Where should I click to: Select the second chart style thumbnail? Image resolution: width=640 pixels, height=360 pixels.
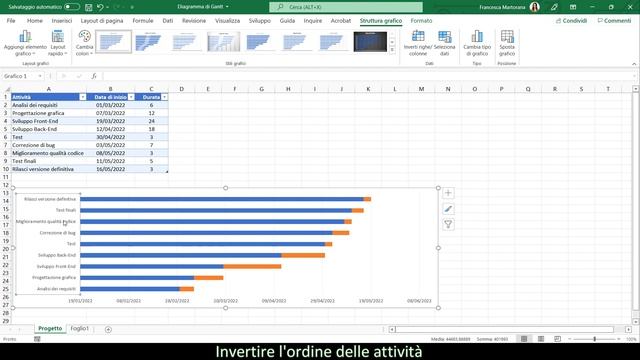tap(149, 41)
